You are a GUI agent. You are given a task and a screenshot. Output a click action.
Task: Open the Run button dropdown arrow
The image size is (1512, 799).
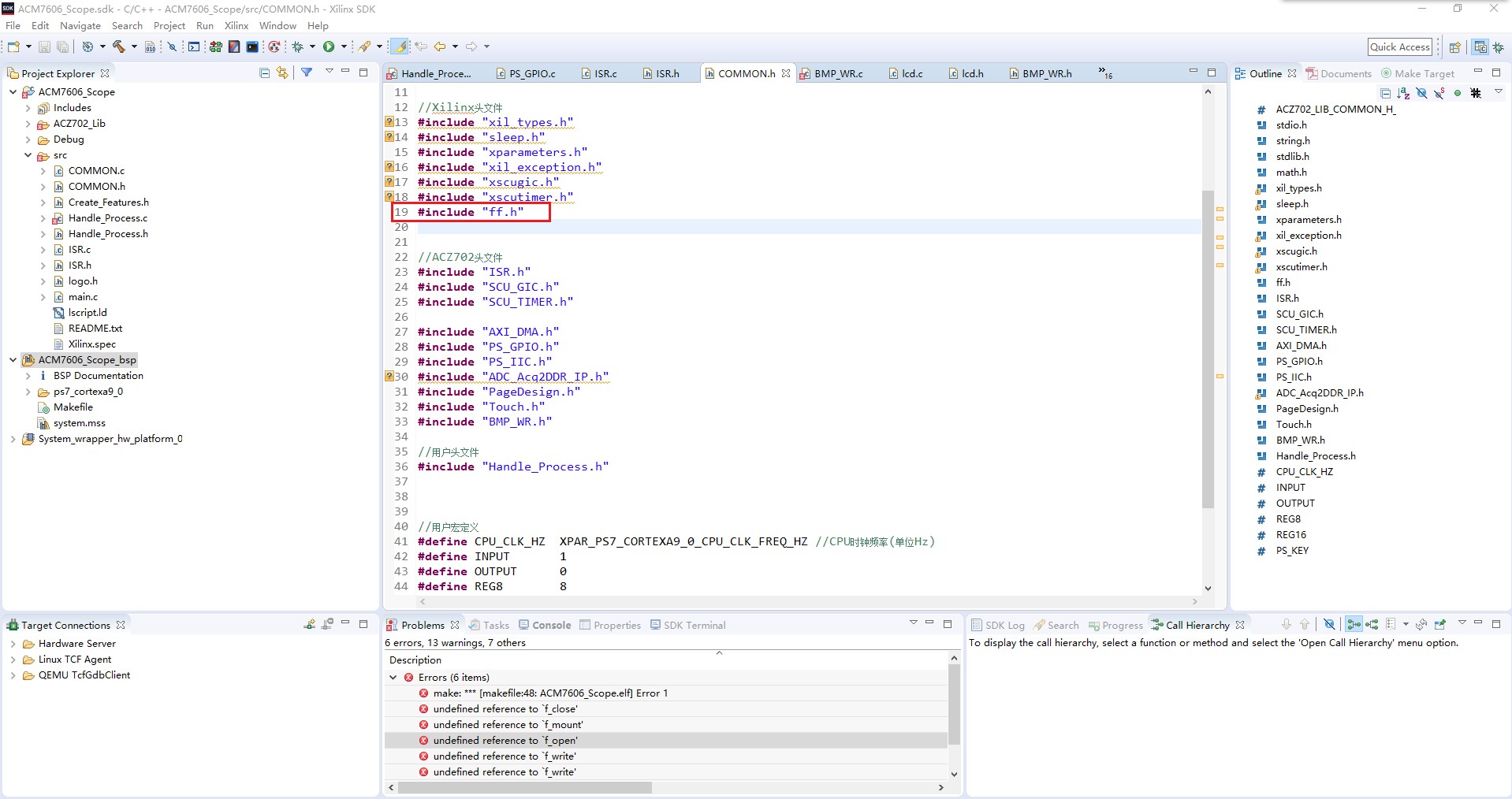click(x=344, y=47)
